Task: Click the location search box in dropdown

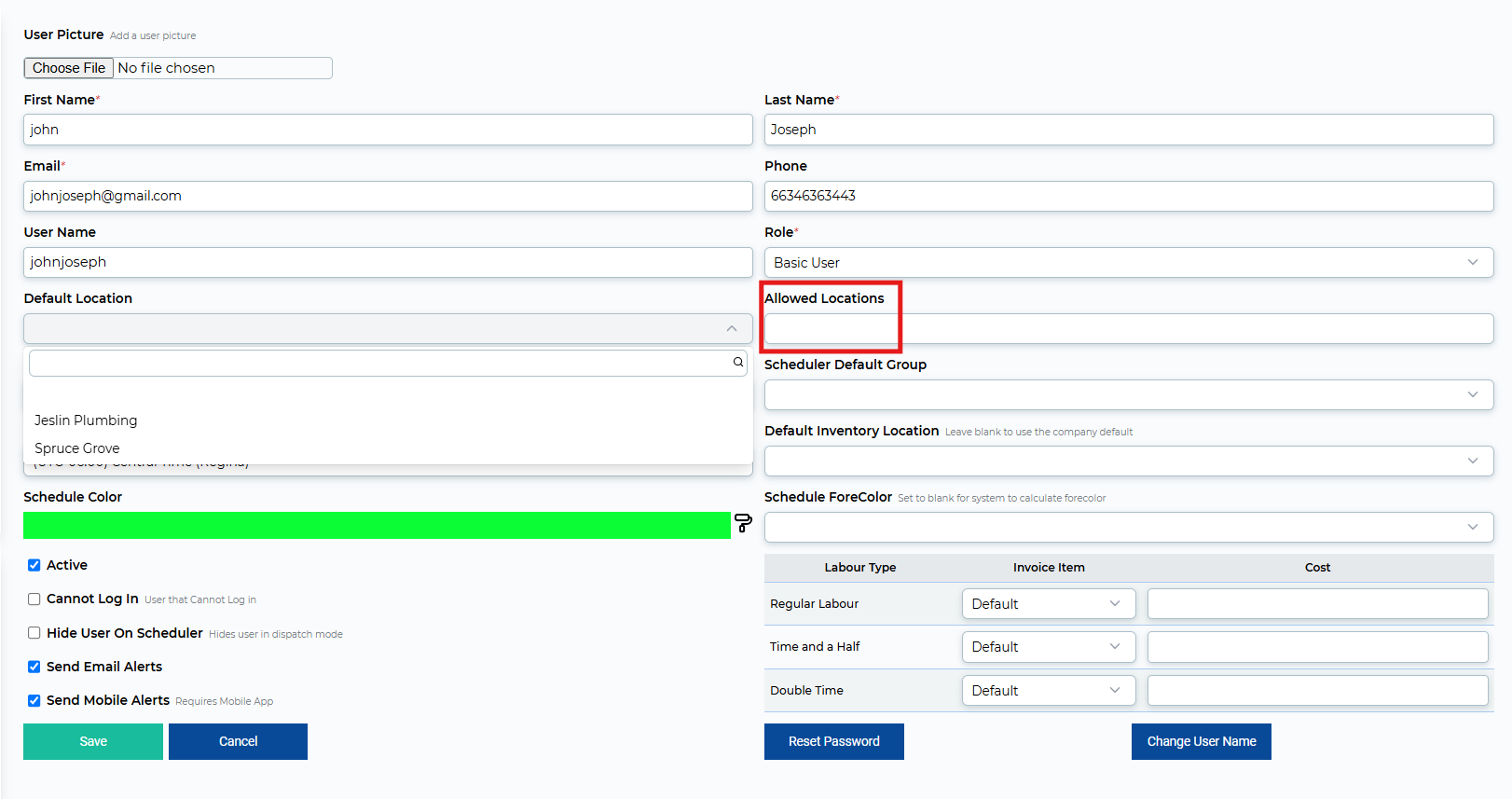Action: (x=388, y=363)
